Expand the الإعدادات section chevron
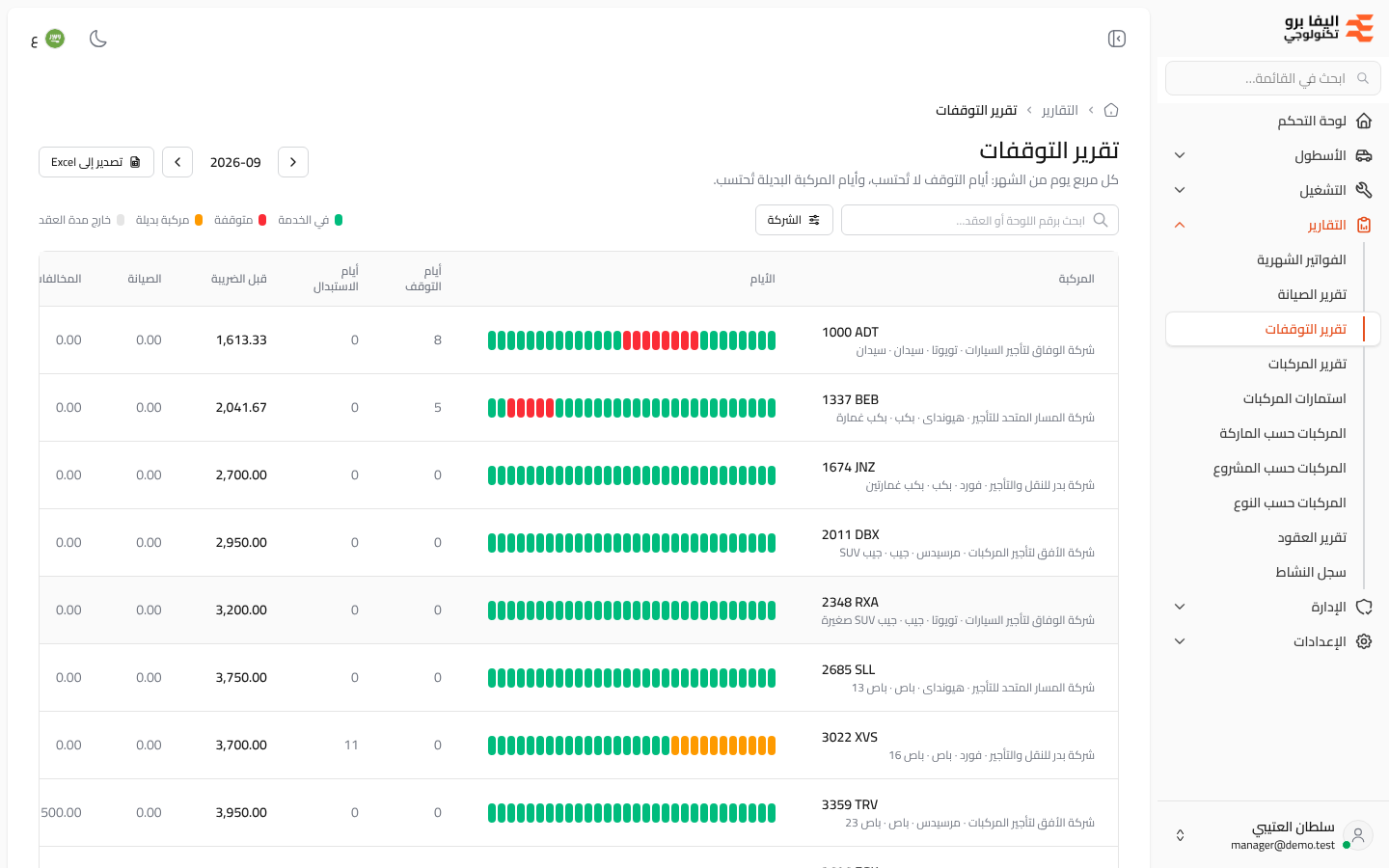The width and height of the screenshot is (1389, 868). click(x=1180, y=641)
